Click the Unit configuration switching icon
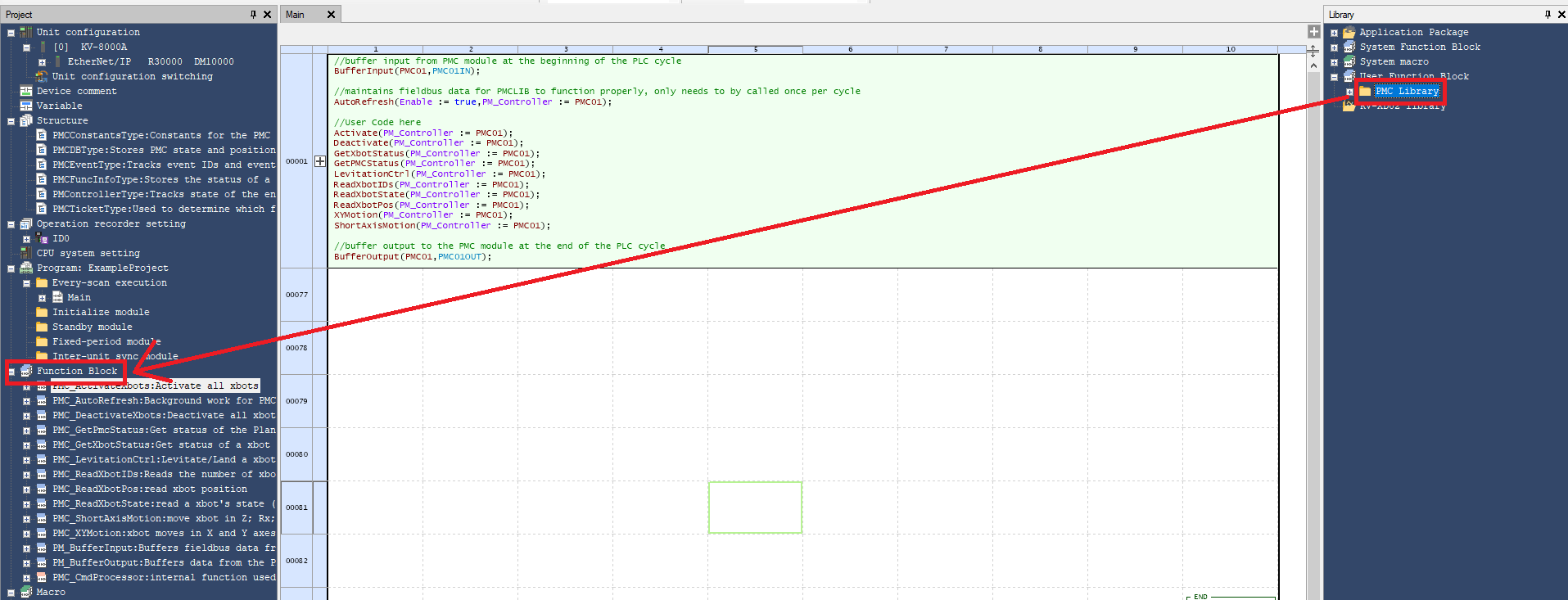 42,76
